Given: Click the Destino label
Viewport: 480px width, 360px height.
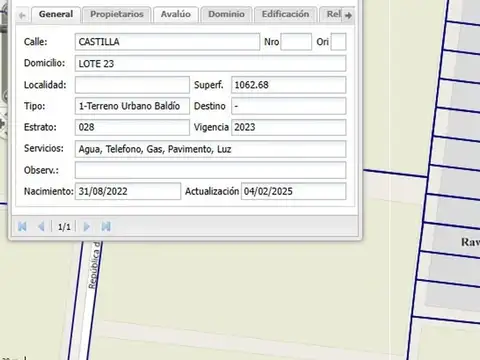Looking at the screenshot, I should click(x=210, y=106).
